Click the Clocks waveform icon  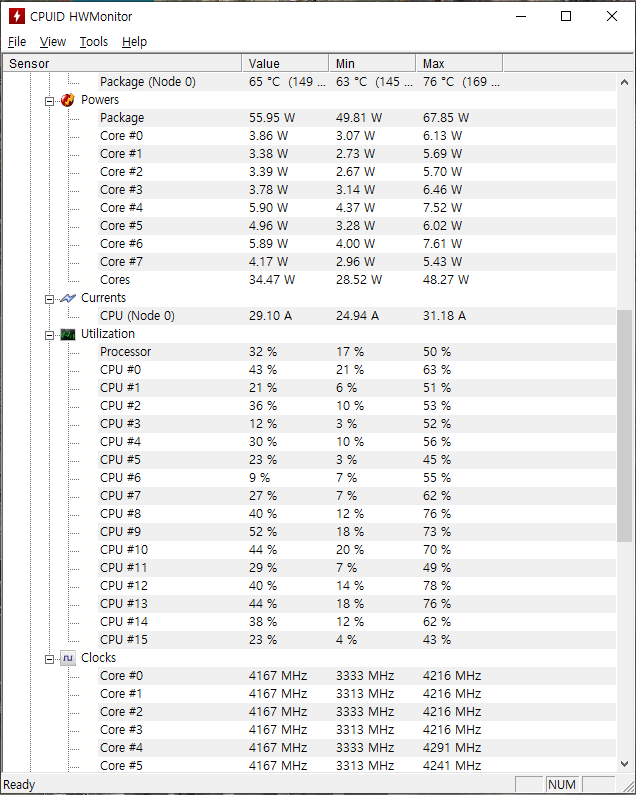pyautogui.click(x=67, y=658)
